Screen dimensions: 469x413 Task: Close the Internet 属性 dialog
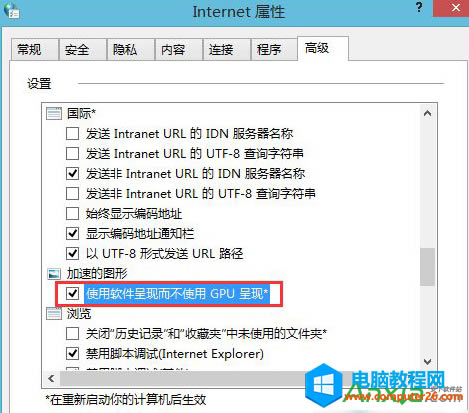pyautogui.click(x=451, y=8)
